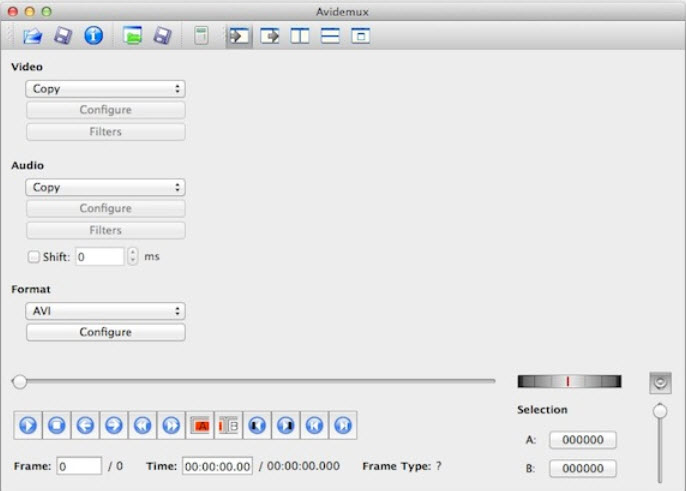Viewport: 686px width, 491px height.
Task: Minimize the window with the yellow button
Action: tap(30, 12)
